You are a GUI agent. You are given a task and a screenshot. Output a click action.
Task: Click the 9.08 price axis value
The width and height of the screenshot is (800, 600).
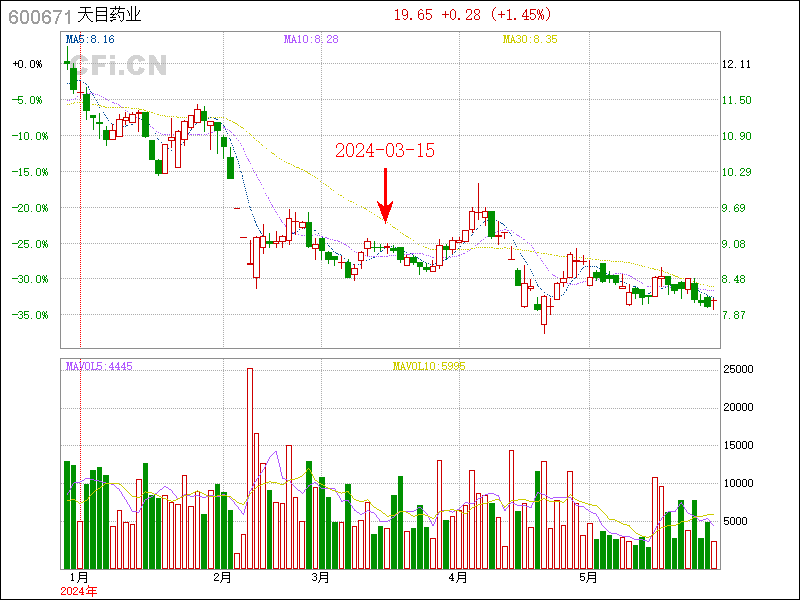tap(733, 244)
